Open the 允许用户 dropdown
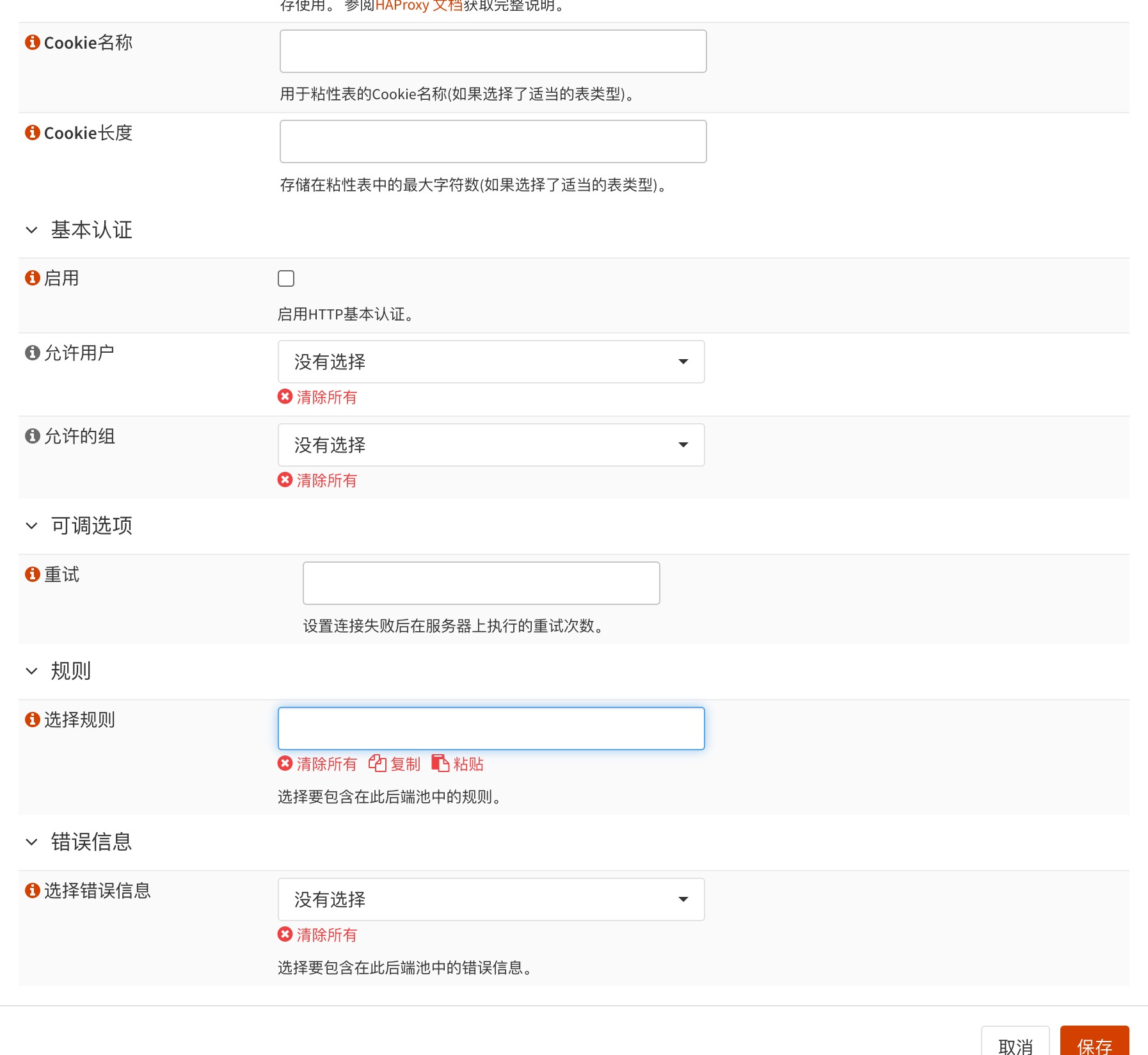Image resolution: width=1148 pixels, height=1055 pixels. pos(491,362)
